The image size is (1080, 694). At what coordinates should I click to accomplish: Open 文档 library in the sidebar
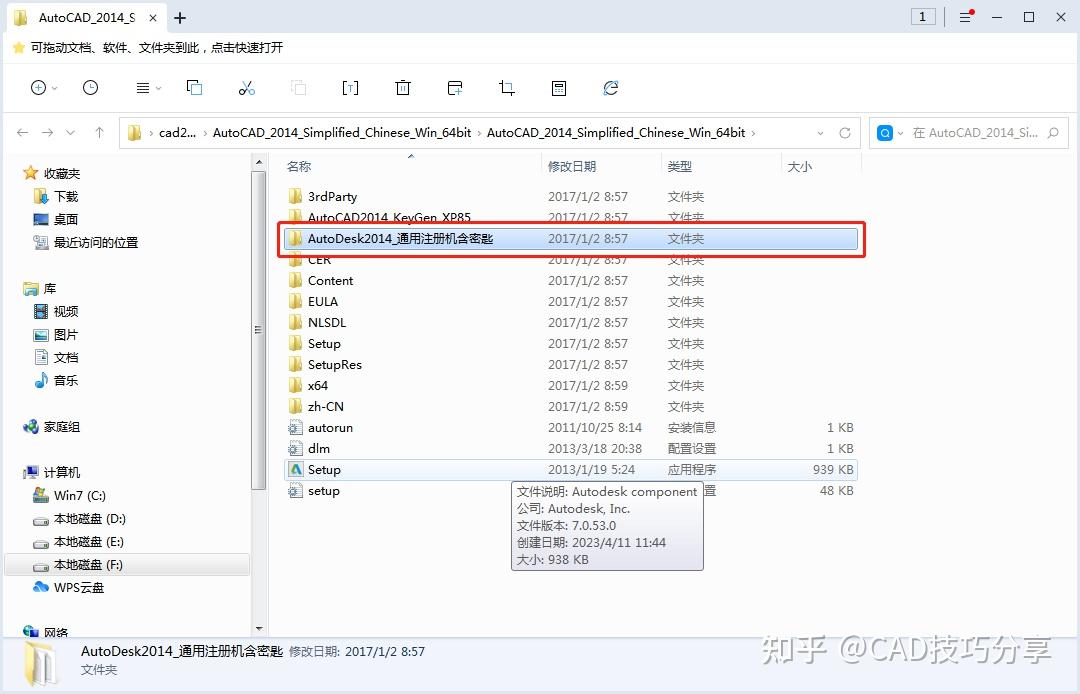tap(56, 357)
